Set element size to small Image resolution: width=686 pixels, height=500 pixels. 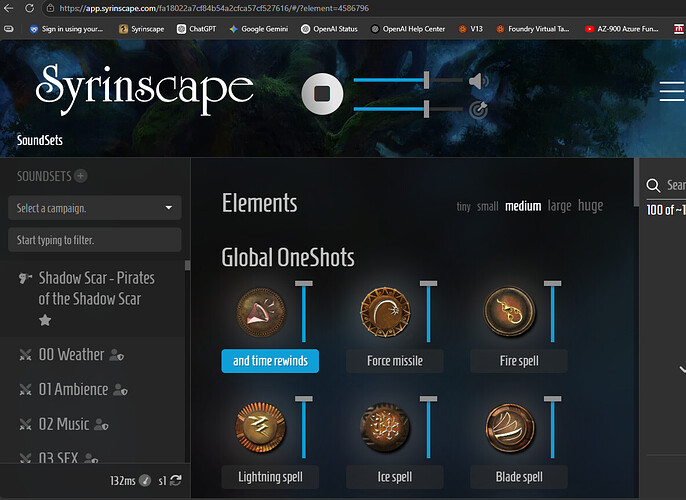[x=487, y=206]
